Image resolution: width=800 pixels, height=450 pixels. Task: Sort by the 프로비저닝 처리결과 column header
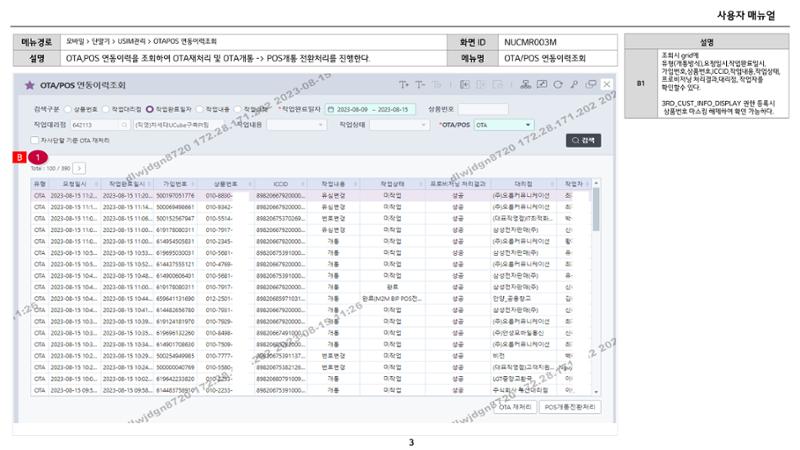point(458,184)
